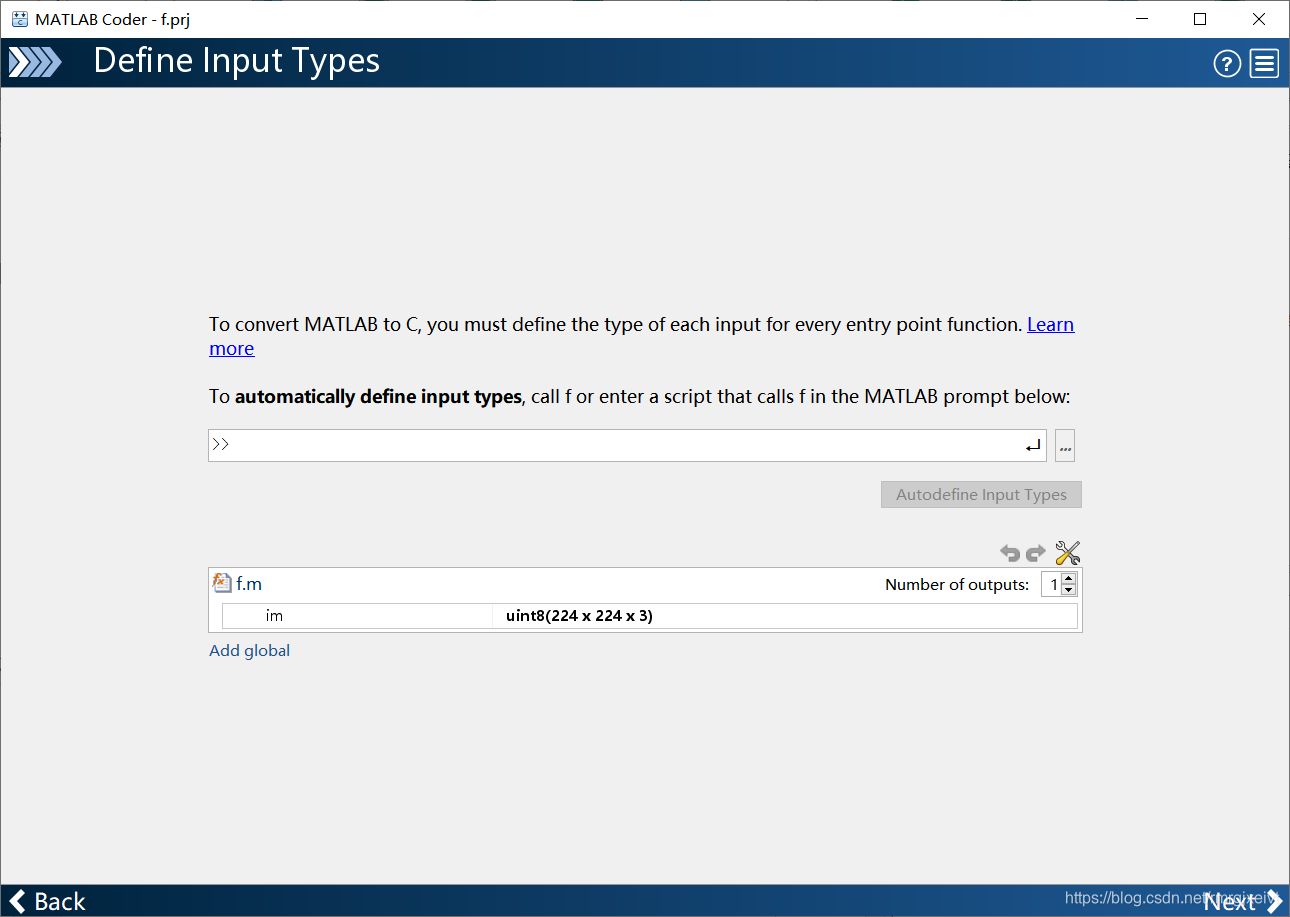This screenshot has height=917, width=1290.
Task: Maximize the MATLAB Coder window
Action: (x=1200, y=19)
